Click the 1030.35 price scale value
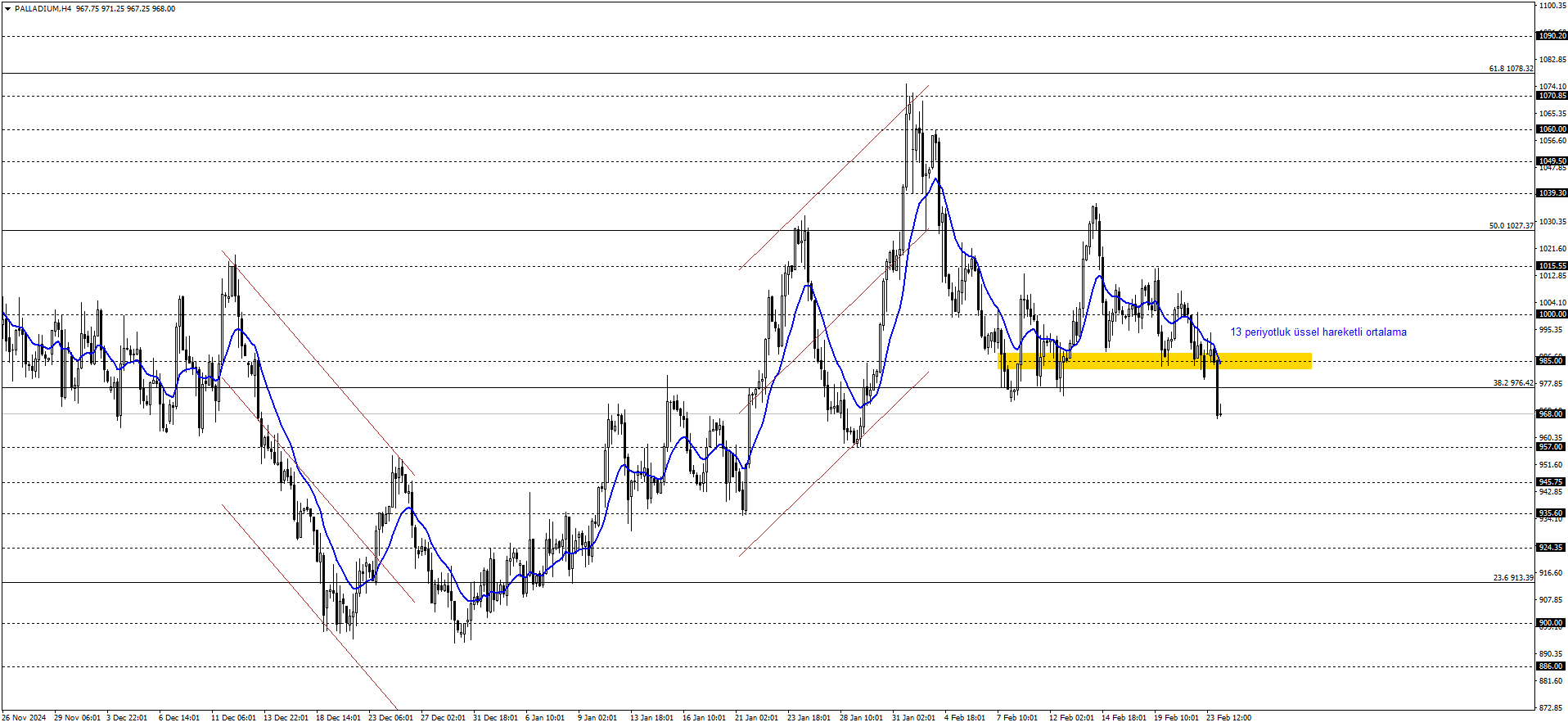 click(1552, 222)
